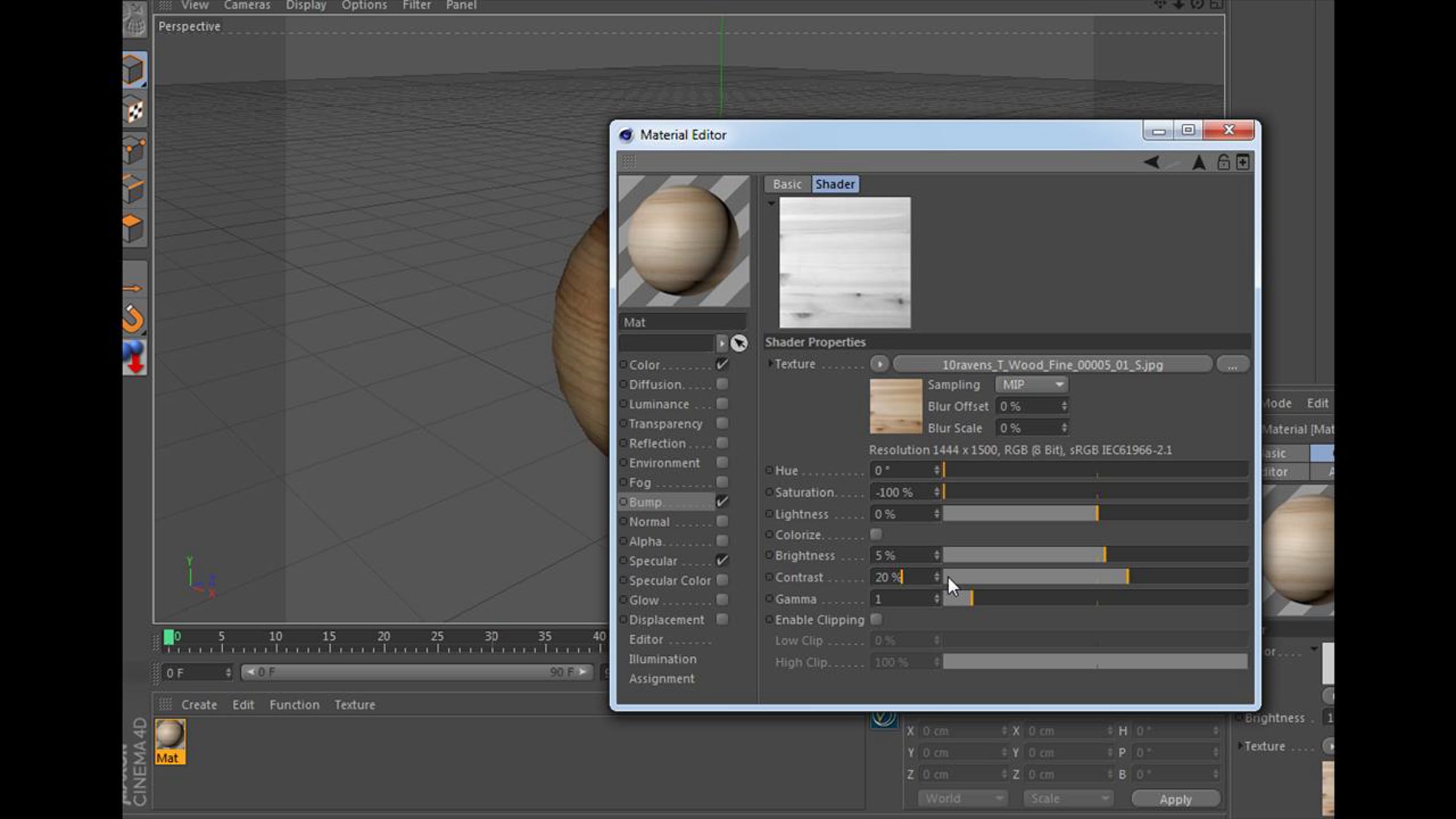The width and height of the screenshot is (1456, 819).
Task: Open the View menu in viewport
Action: click(x=195, y=5)
